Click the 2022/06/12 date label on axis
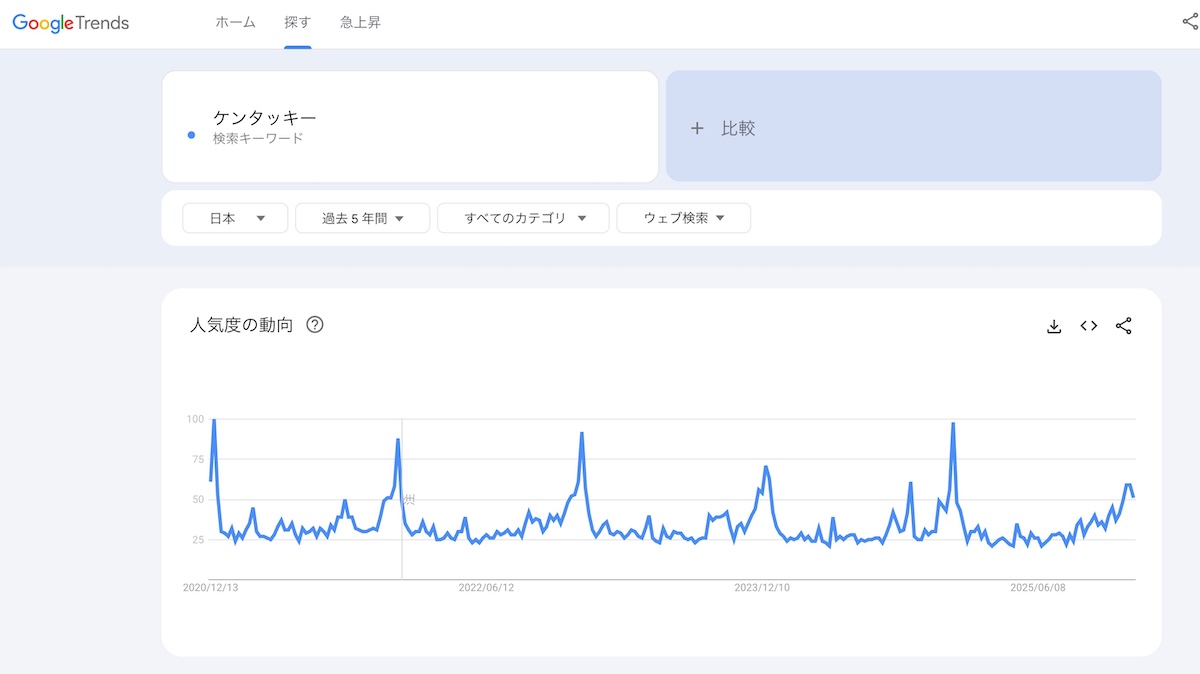Image resolution: width=1200 pixels, height=674 pixels. pyautogui.click(x=486, y=588)
